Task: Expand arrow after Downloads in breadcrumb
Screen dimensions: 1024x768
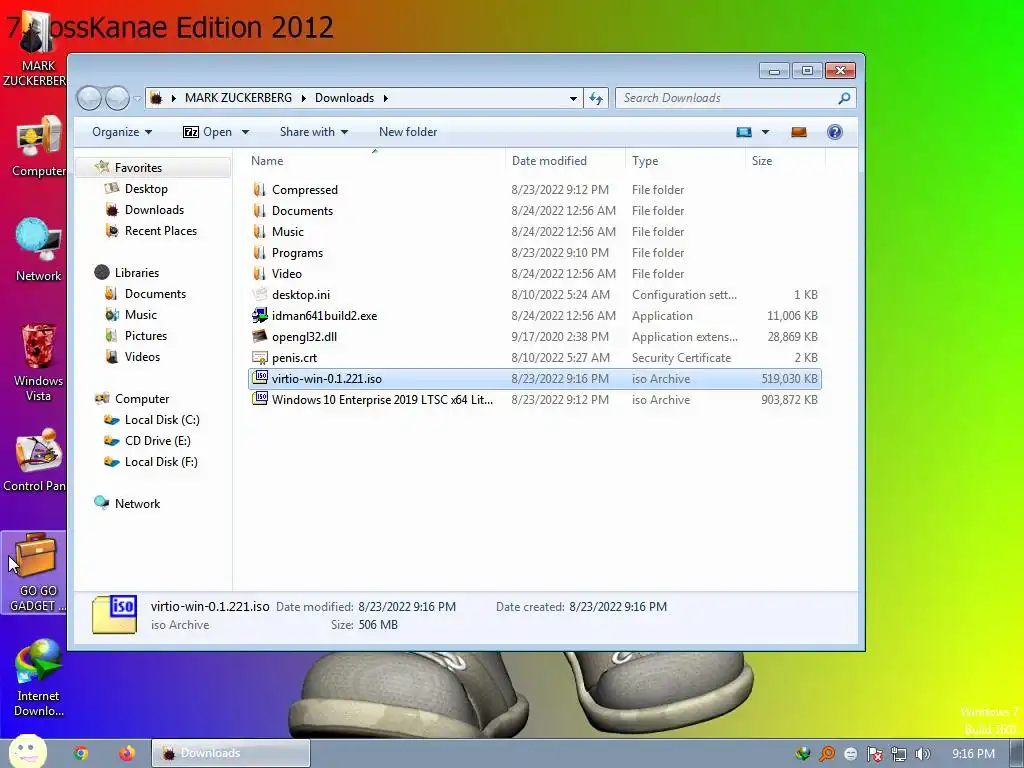Action: (x=385, y=98)
